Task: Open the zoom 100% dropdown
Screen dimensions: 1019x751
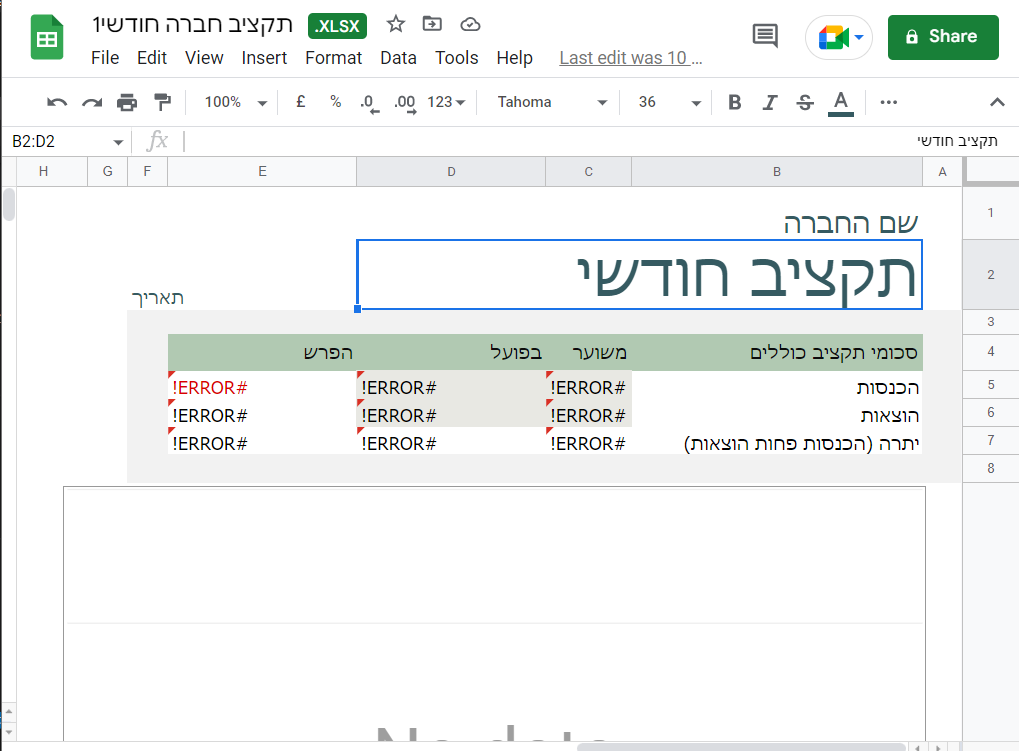Action: [235, 103]
